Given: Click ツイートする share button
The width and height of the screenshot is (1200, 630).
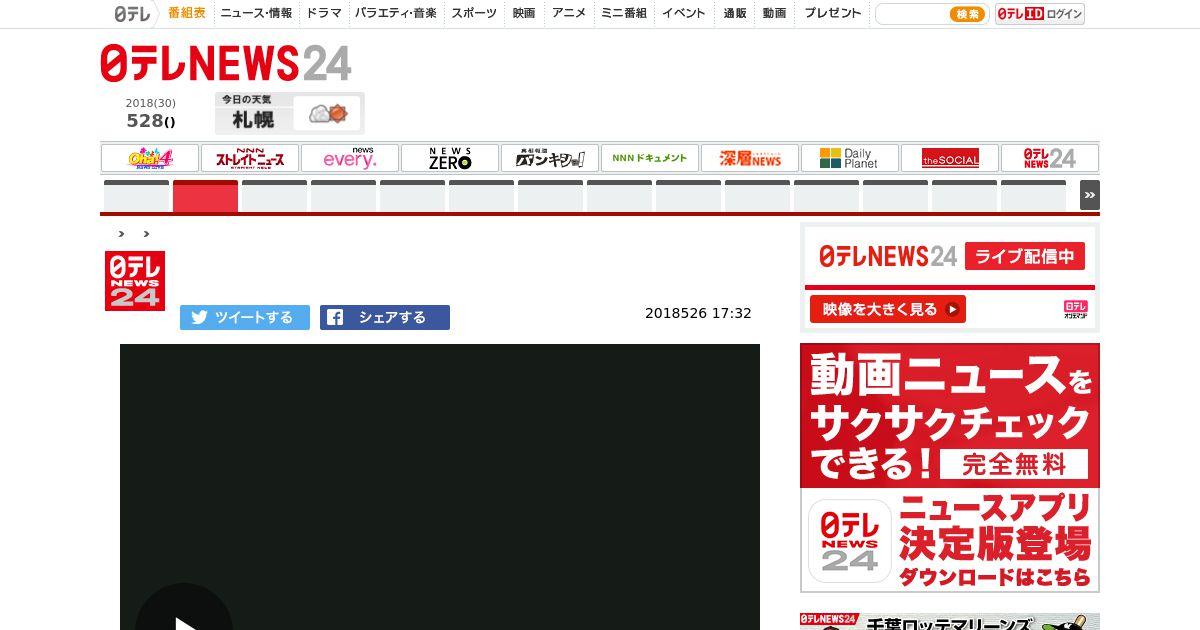Looking at the screenshot, I should pyautogui.click(x=245, y=317).
